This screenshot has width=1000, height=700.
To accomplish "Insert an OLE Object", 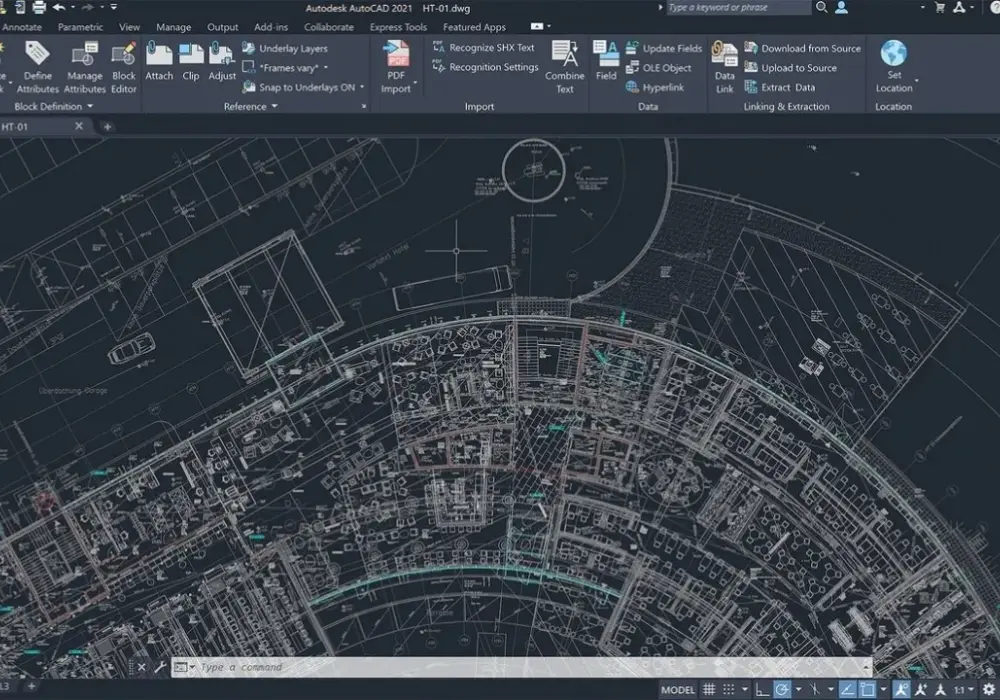I will click(x=659, y=68).
